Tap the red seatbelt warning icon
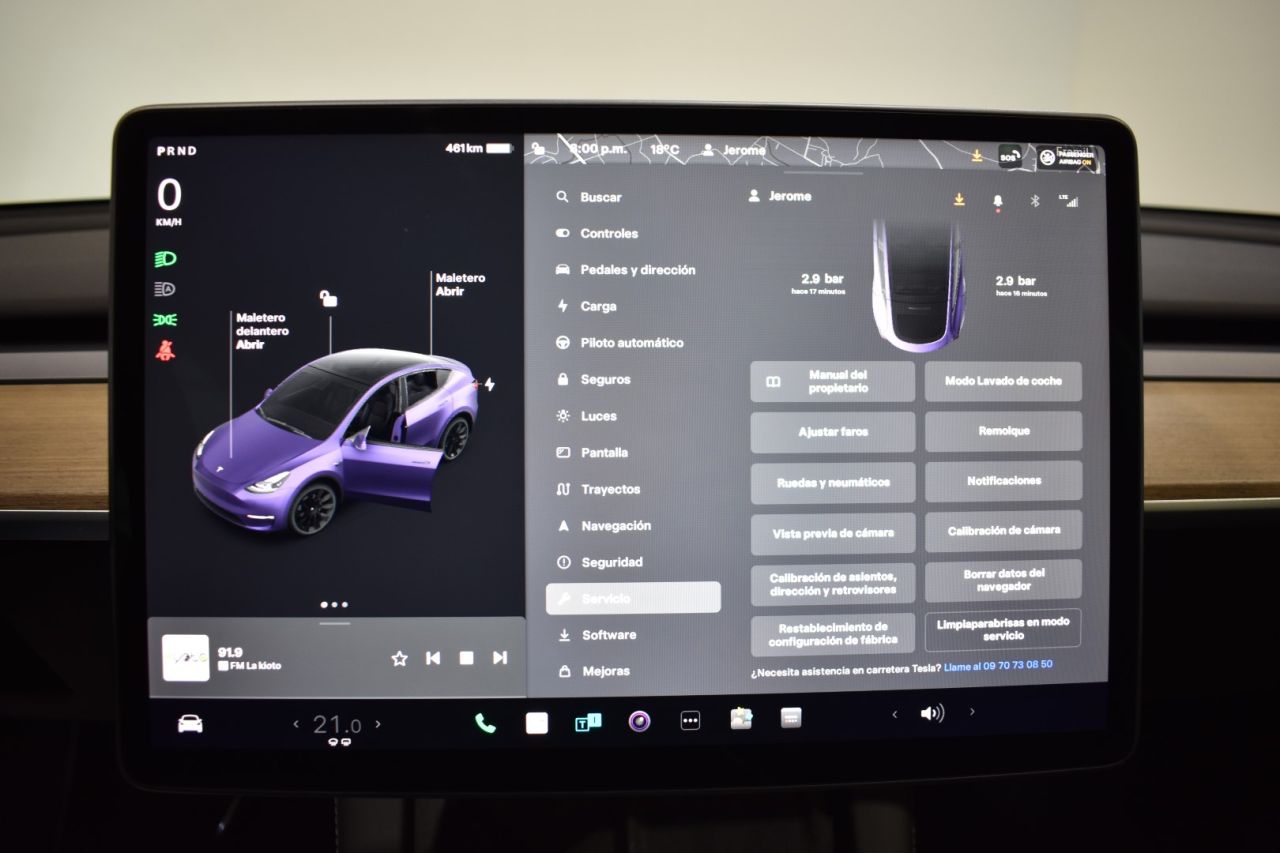Image resolution: width=1280 pixels, height=853 pixels. [x=166, y=350]
